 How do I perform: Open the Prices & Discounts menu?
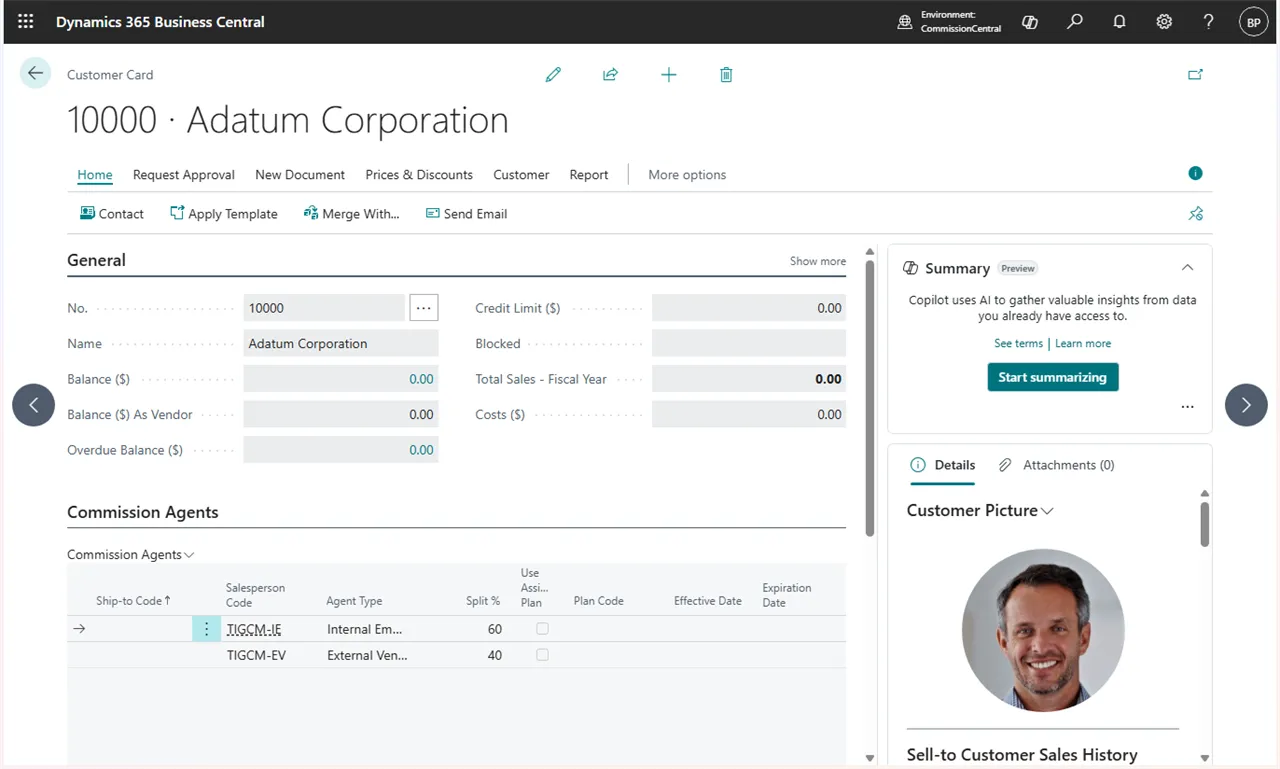[x=419, y=175]
